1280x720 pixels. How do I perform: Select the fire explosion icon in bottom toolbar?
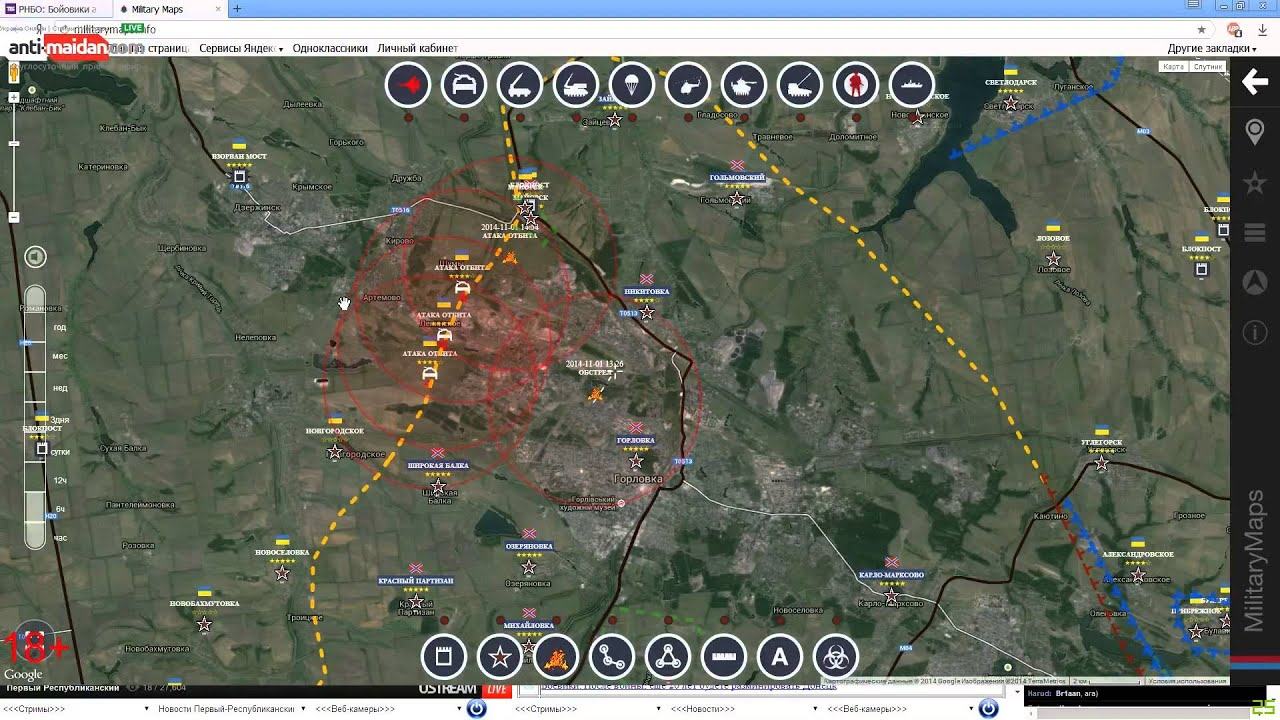[x=556, y=657]
